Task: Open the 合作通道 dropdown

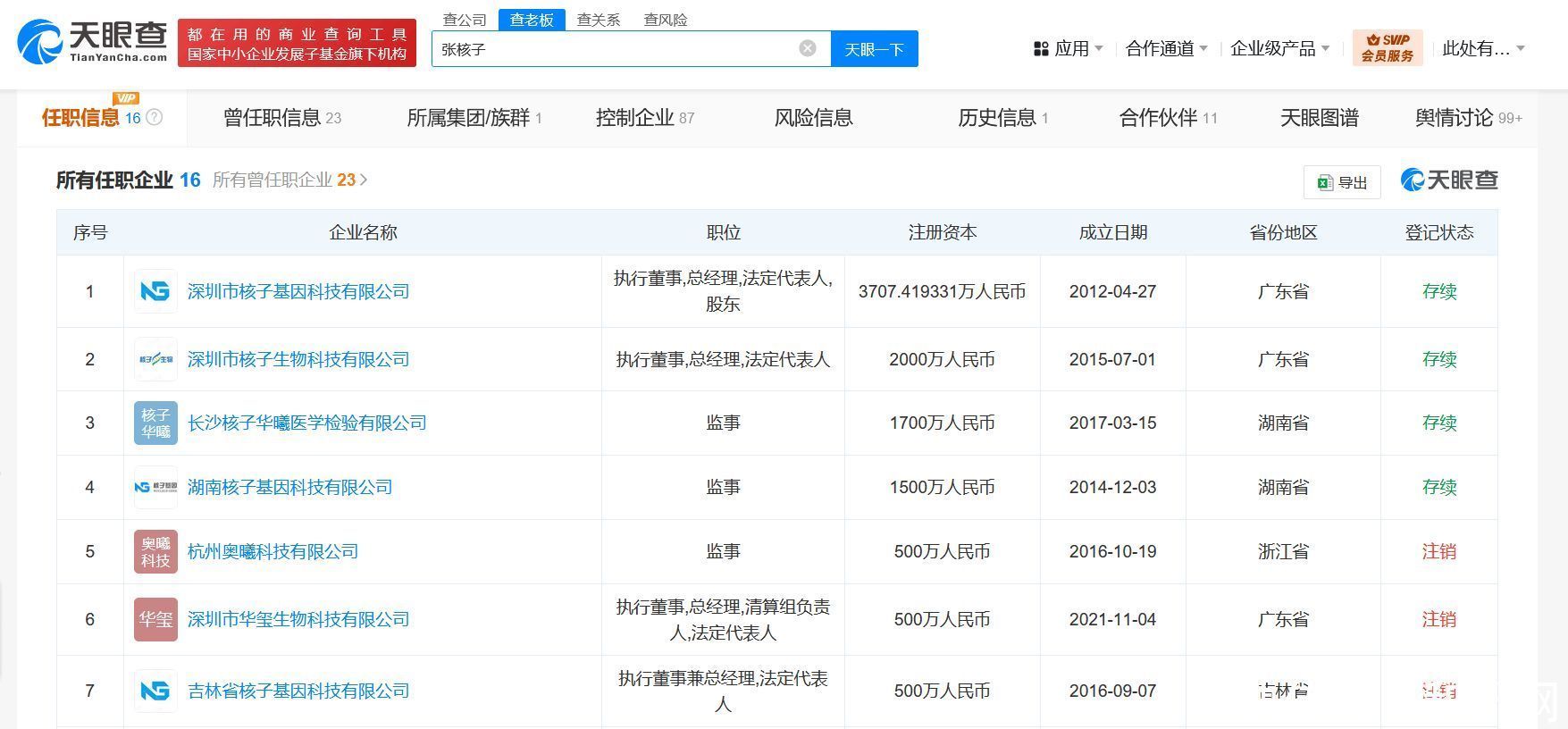Action: pyautogui.click(x=1166, y=48)
